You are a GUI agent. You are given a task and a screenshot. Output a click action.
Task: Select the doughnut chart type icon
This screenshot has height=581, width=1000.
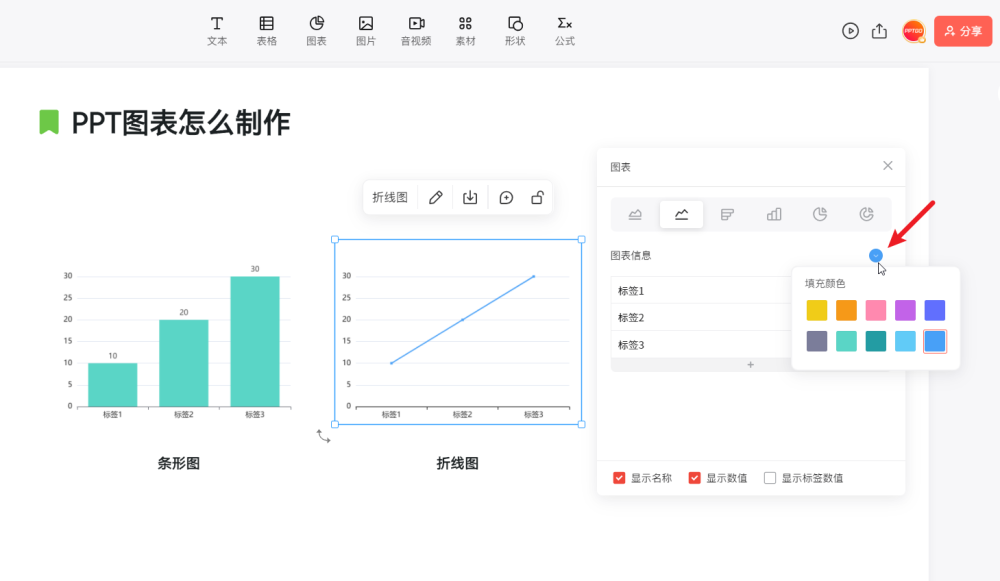865,214
